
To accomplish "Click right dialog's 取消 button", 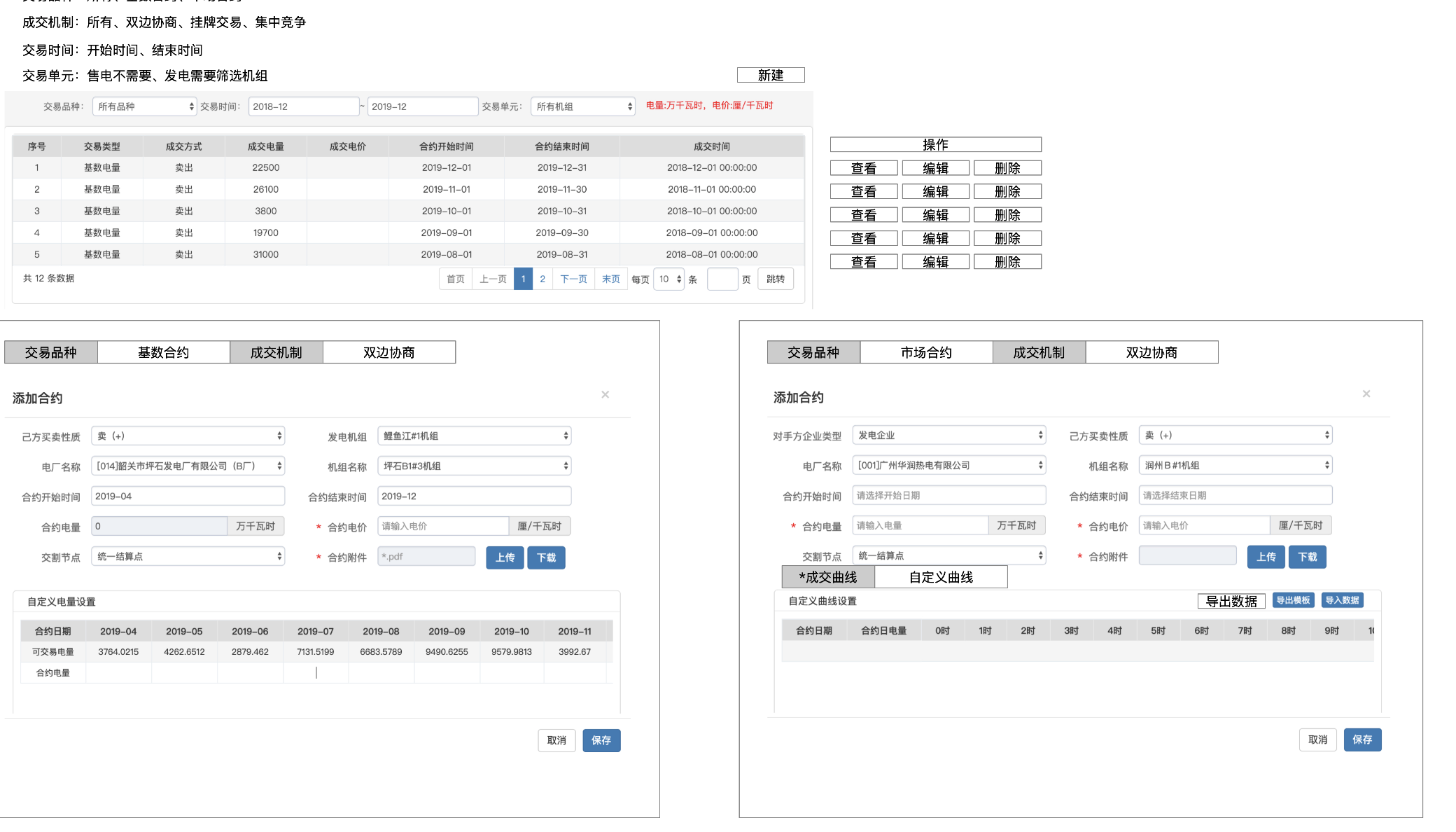I will 1318,740.
